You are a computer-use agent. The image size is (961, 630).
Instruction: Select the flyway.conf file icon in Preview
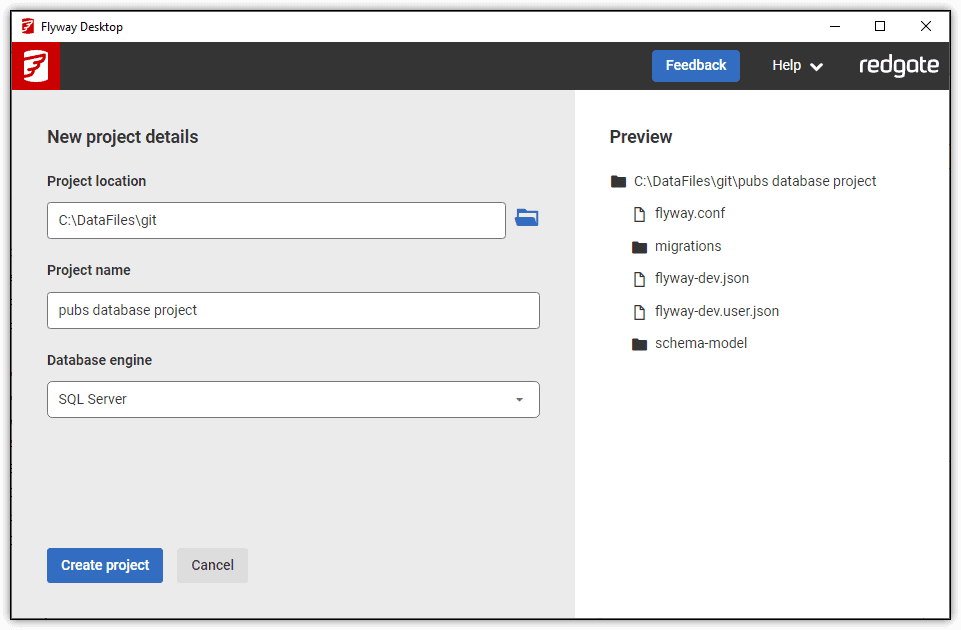click(640, 213)
